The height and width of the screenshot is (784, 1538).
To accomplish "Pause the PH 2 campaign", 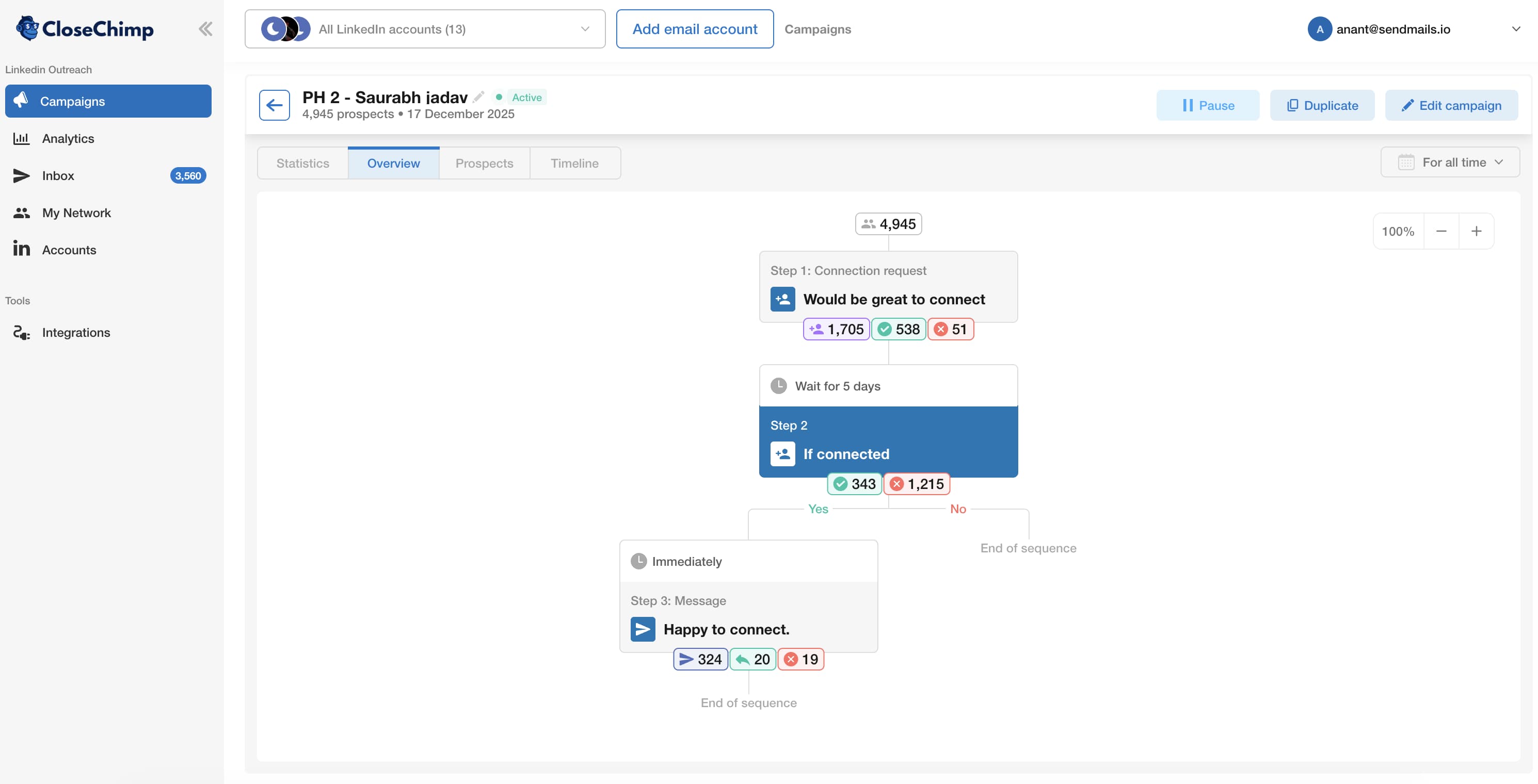I will pos(1207,105).
